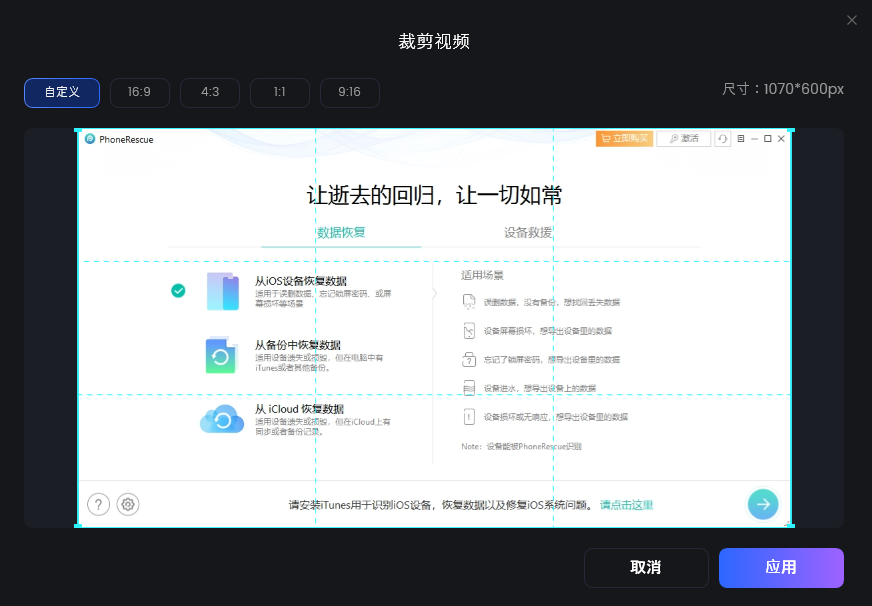Screen dimensions: 872x606
Task: Select the 自定义 crop ratio
Action: (62, 92)
